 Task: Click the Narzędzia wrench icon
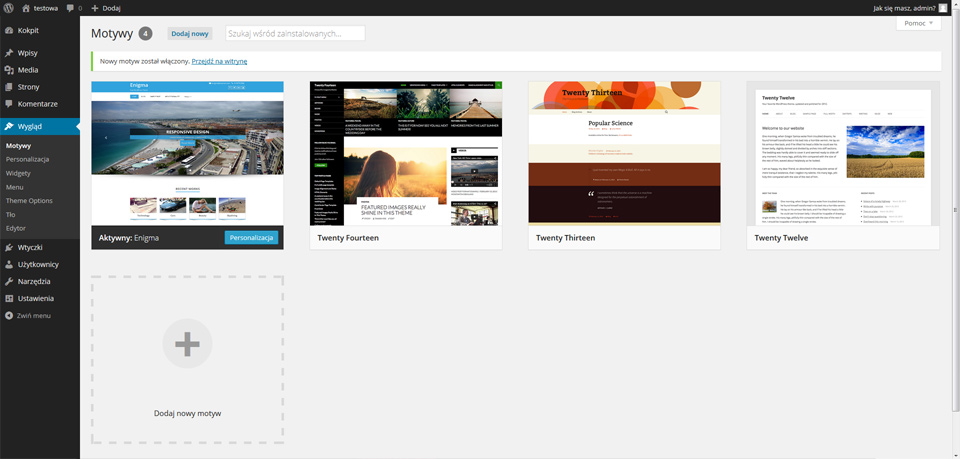[x=9, y=282]
